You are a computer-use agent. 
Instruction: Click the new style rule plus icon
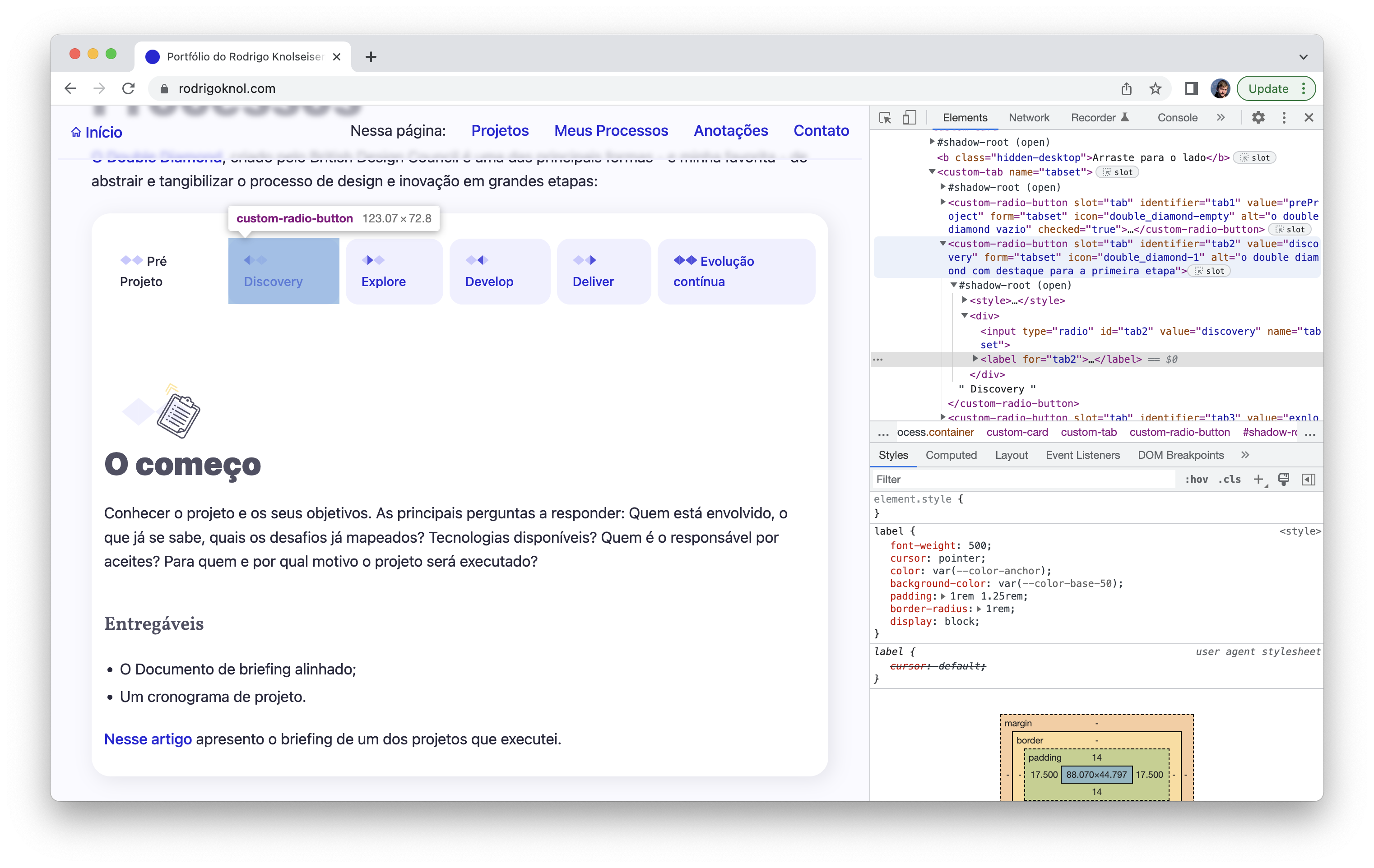(x=1258, y=479)
